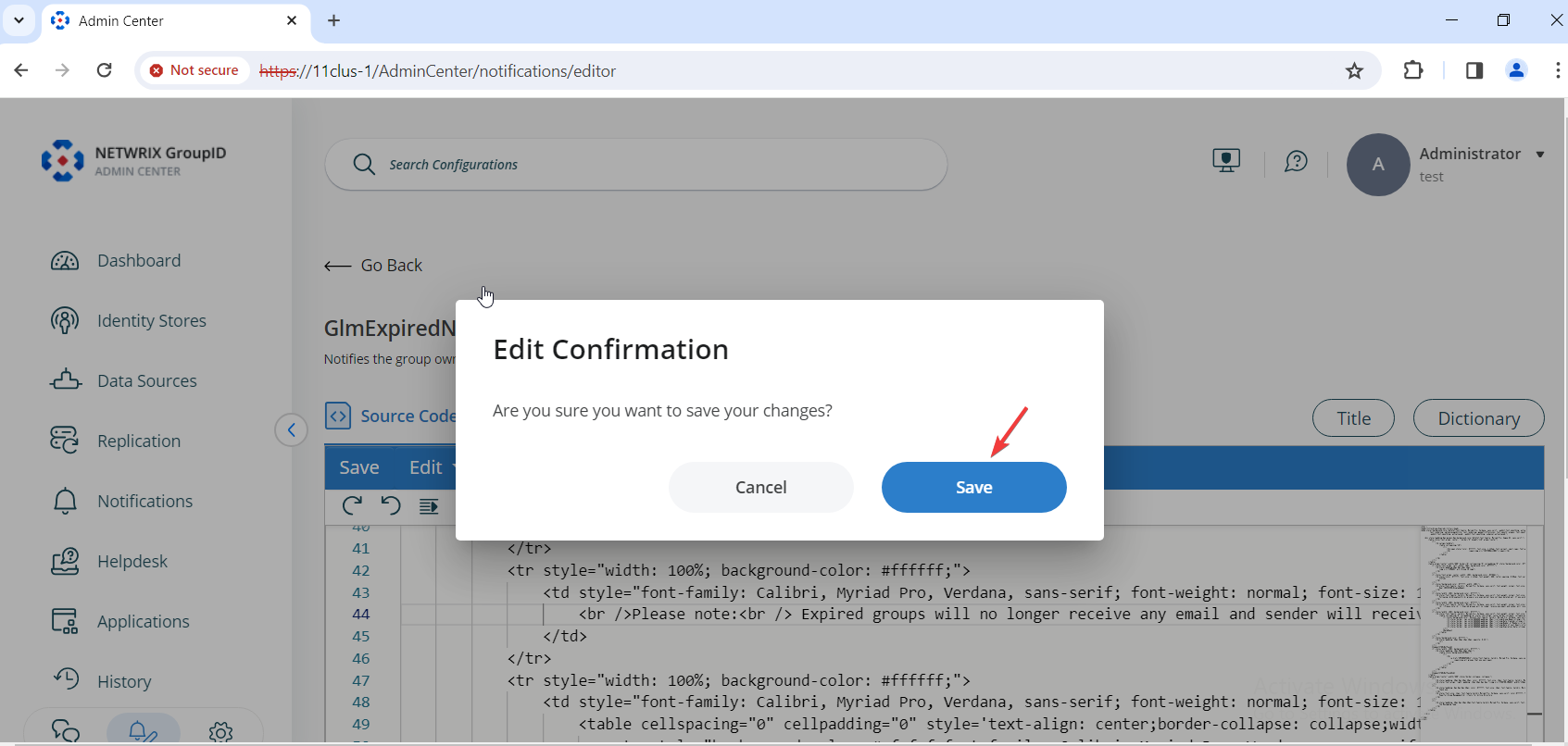1568x746 pixels.
Task: Open the Replication icon
Action: (x=65, y=441)
